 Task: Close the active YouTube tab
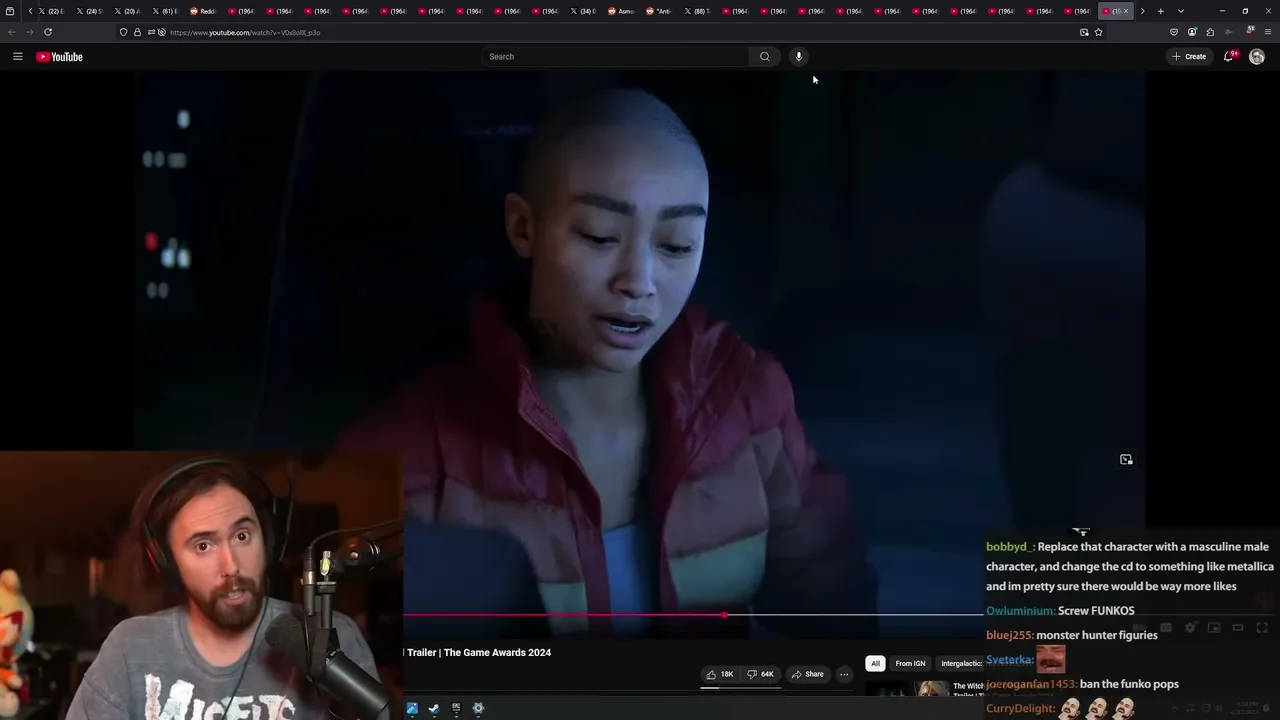point(1126,11)
